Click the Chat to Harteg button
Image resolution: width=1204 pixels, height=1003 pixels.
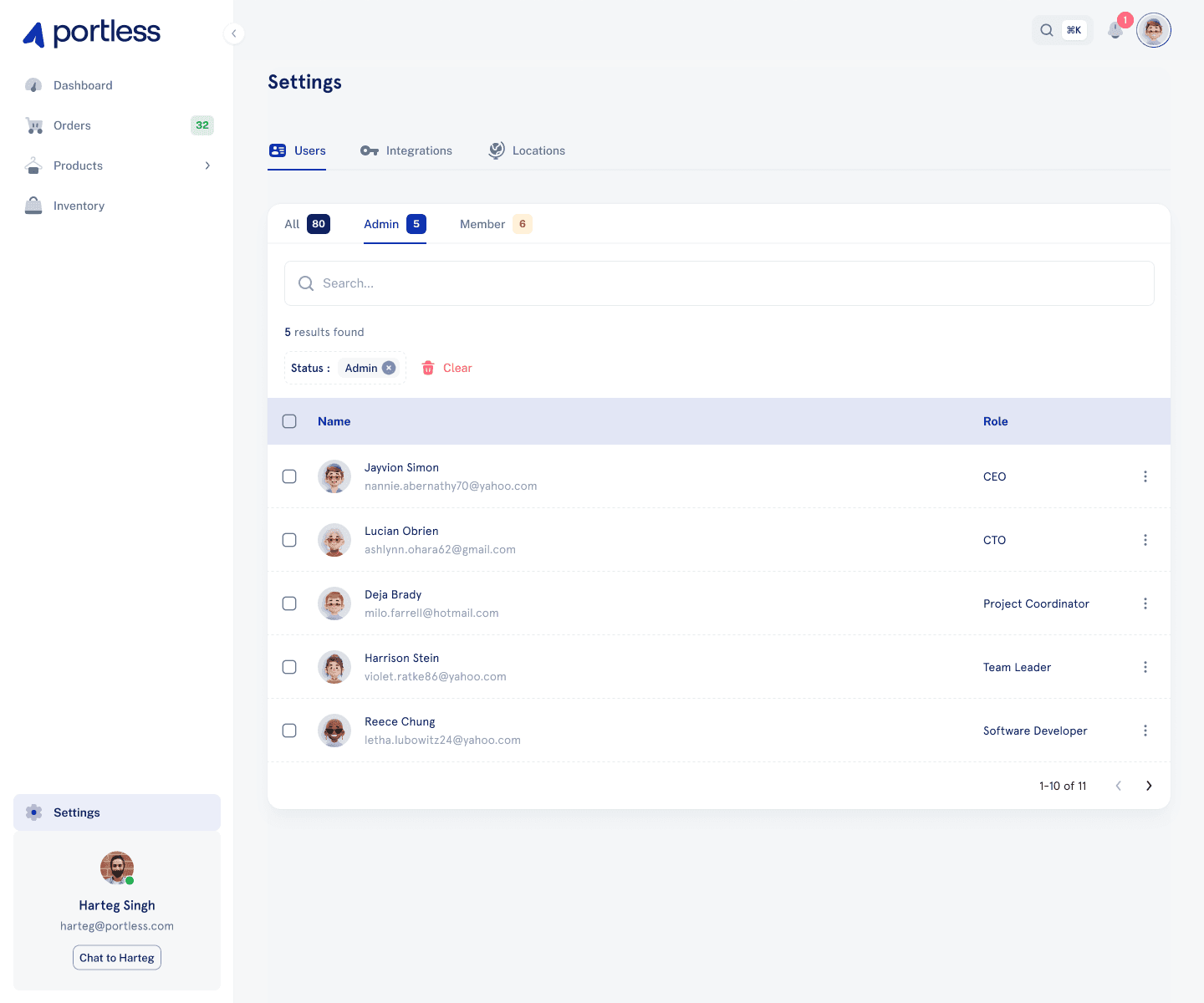[117, 958]
